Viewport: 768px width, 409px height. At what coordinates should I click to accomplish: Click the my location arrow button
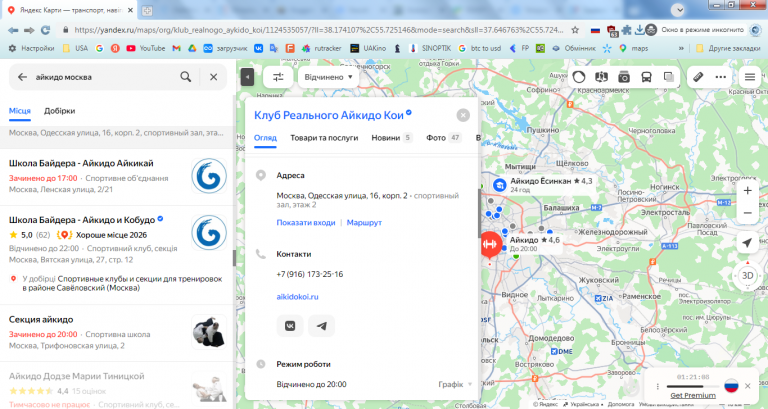(747, 242)
